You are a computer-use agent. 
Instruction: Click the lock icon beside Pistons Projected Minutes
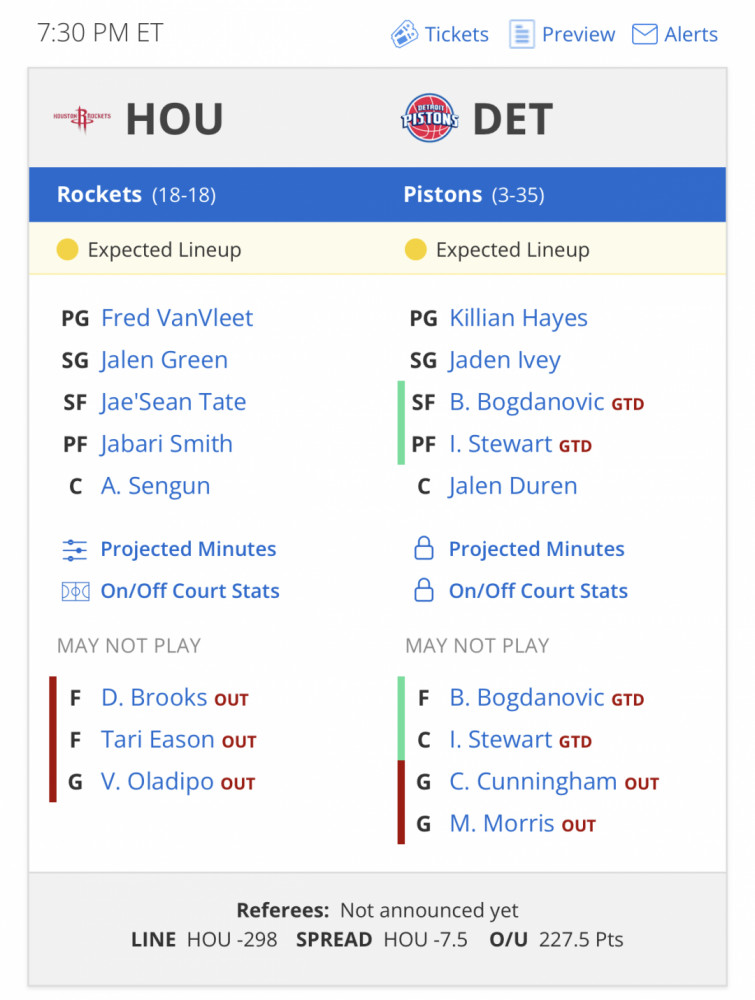click(x=424, y=548)
